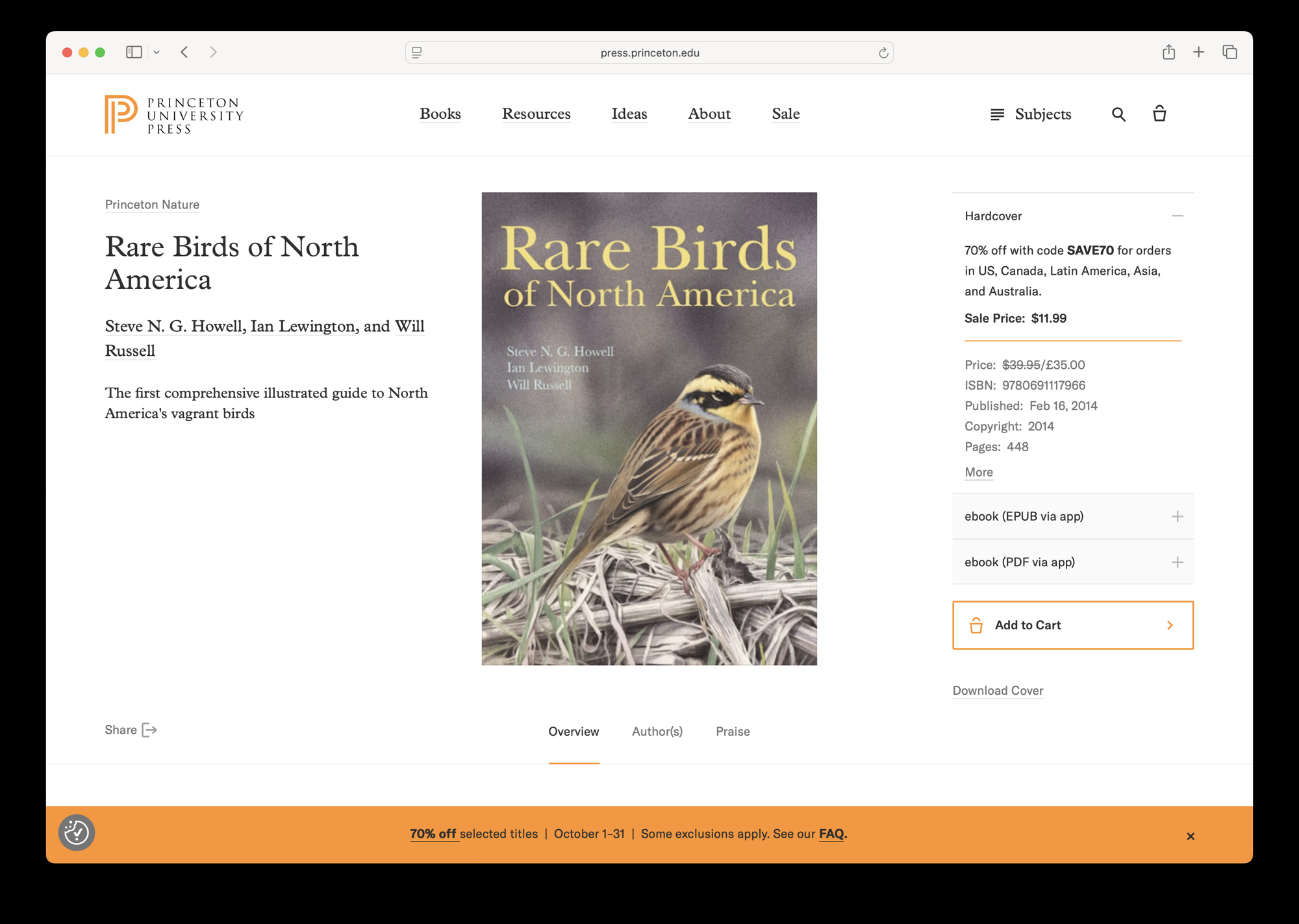Image resolution: width=1299 pixels, height=924 pixels.
Task: Switch to the Author(s) tab
Action: 657,731
